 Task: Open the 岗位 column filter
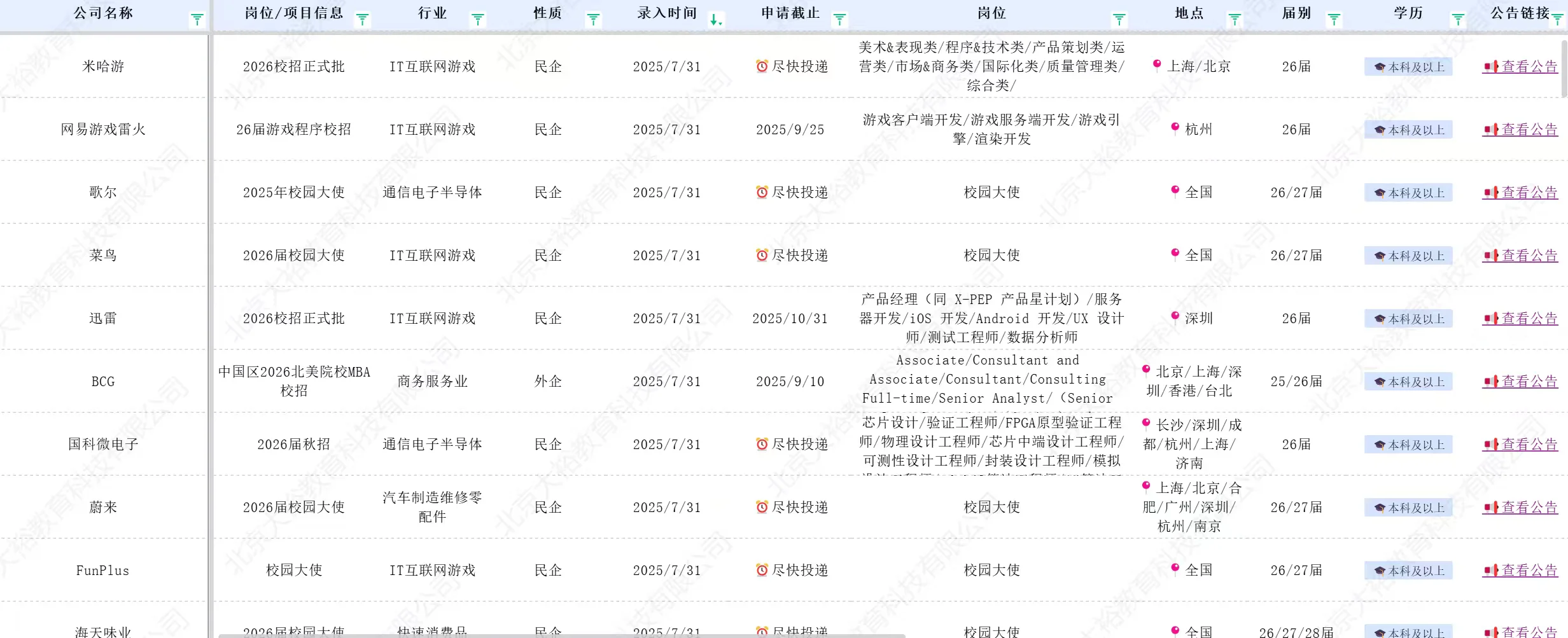(x=1119, y=20)
